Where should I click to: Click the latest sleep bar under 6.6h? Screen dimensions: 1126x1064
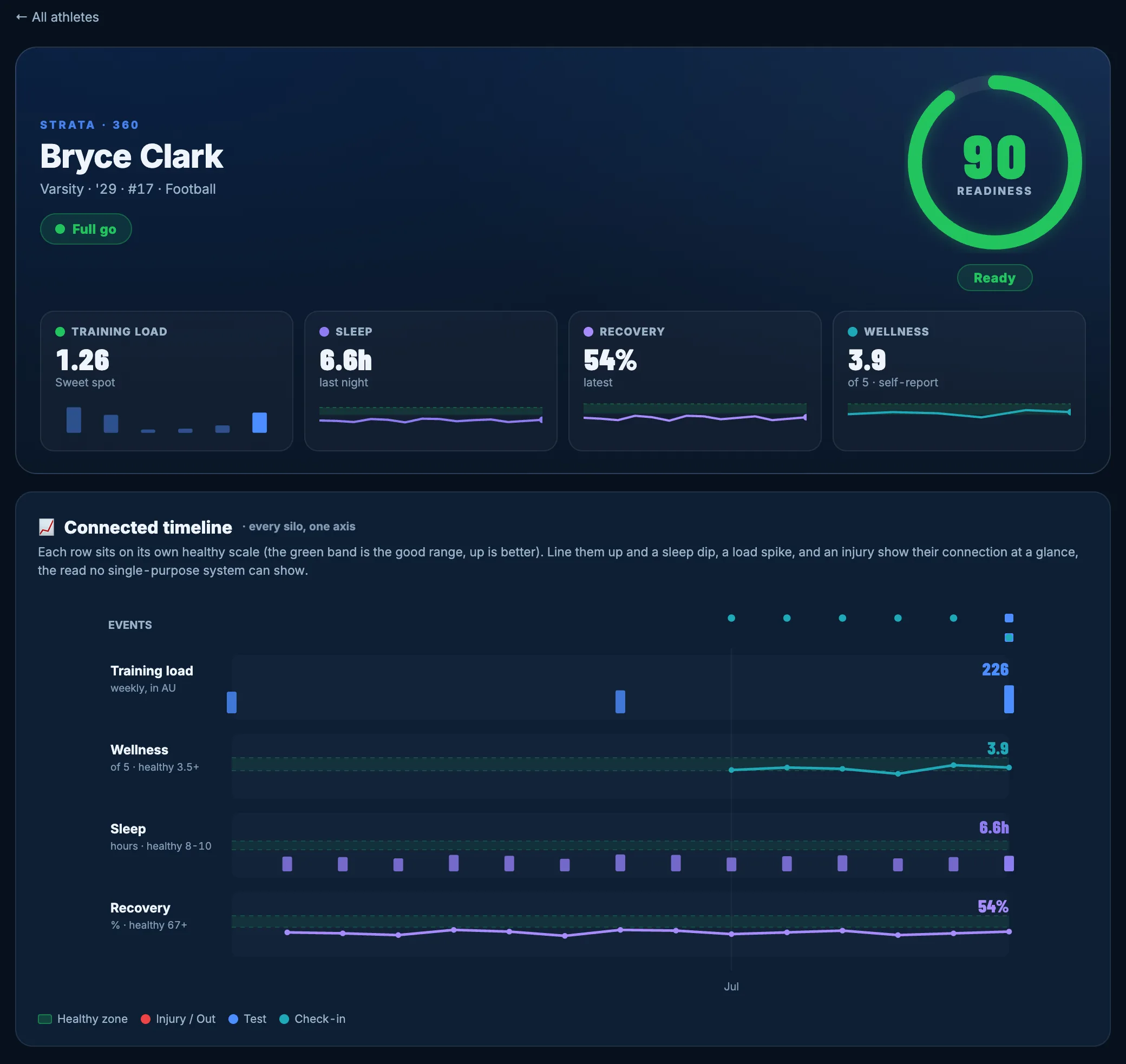pos(1009,863)
